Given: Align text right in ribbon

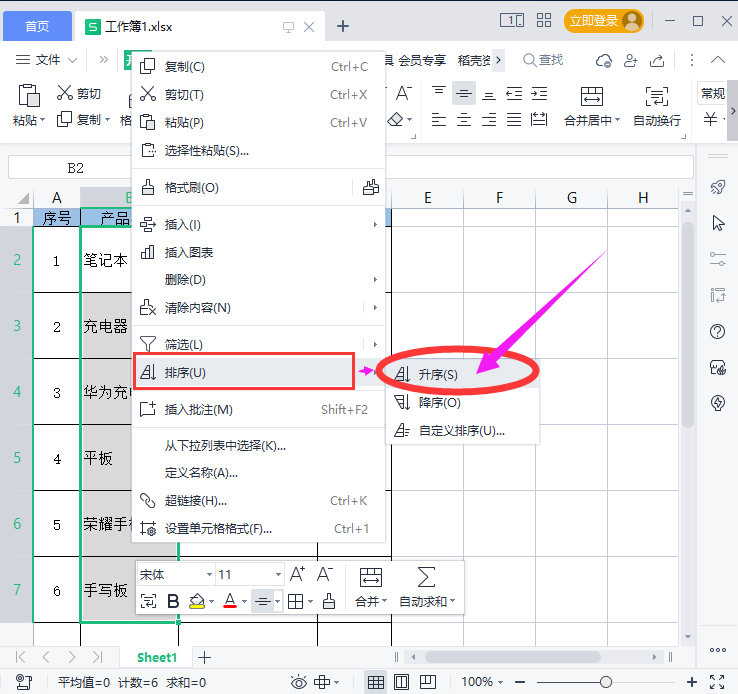Looking at the screenshot, I should point(489,120).
